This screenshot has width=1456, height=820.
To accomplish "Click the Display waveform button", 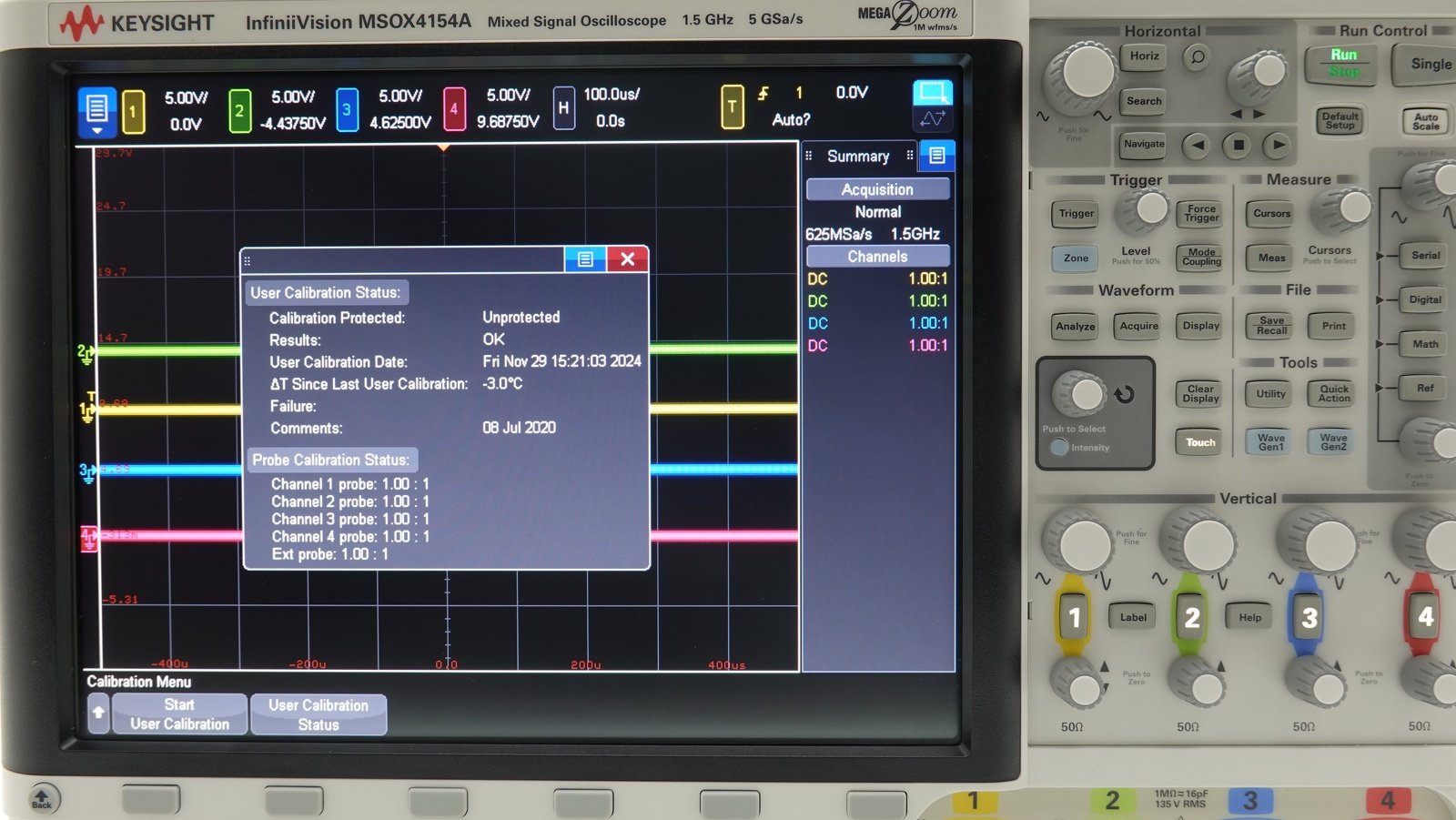I will (1201, 326).
